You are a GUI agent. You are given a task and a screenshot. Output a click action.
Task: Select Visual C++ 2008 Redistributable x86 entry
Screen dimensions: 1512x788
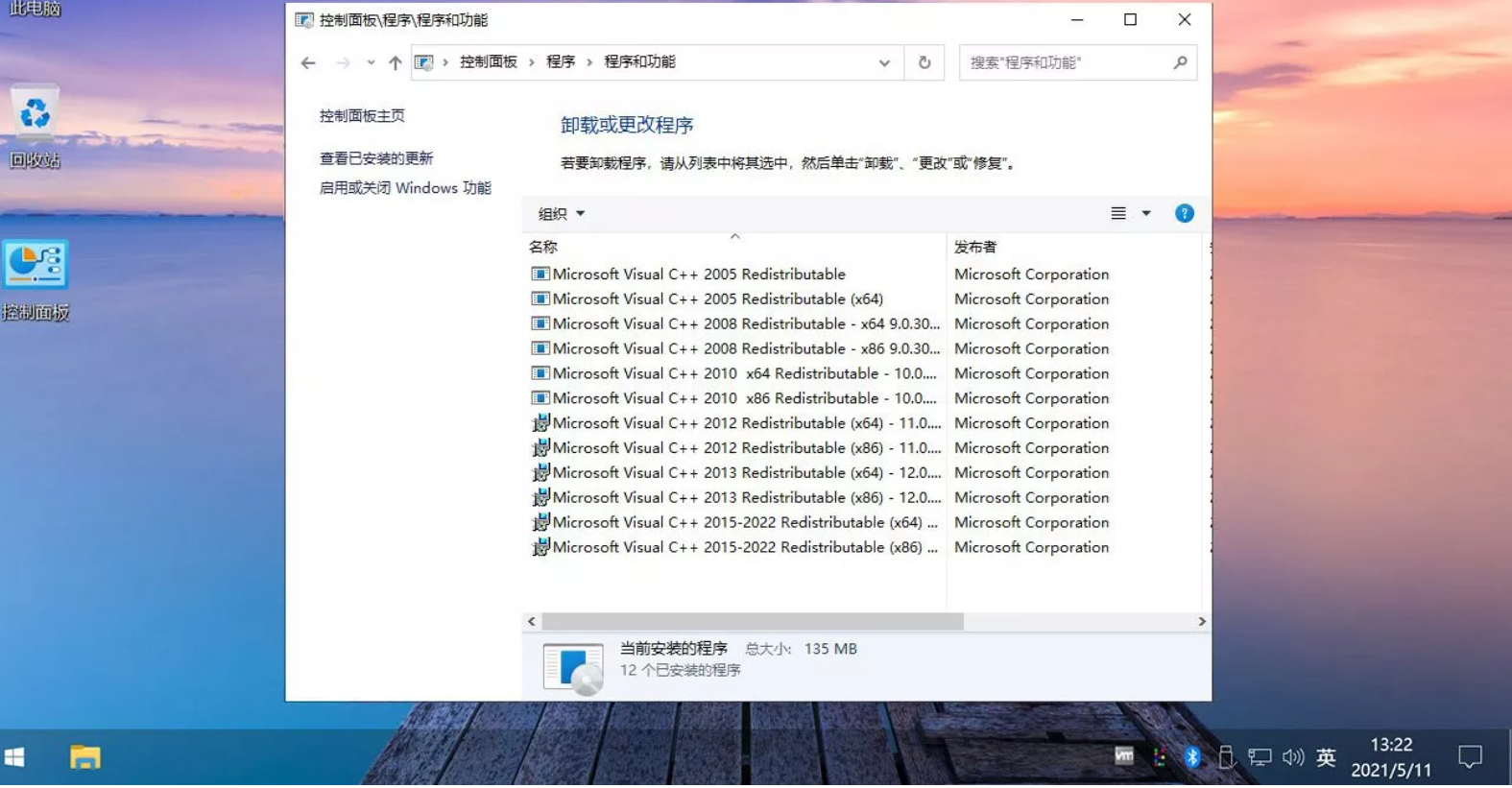click(x=735, y=349)
